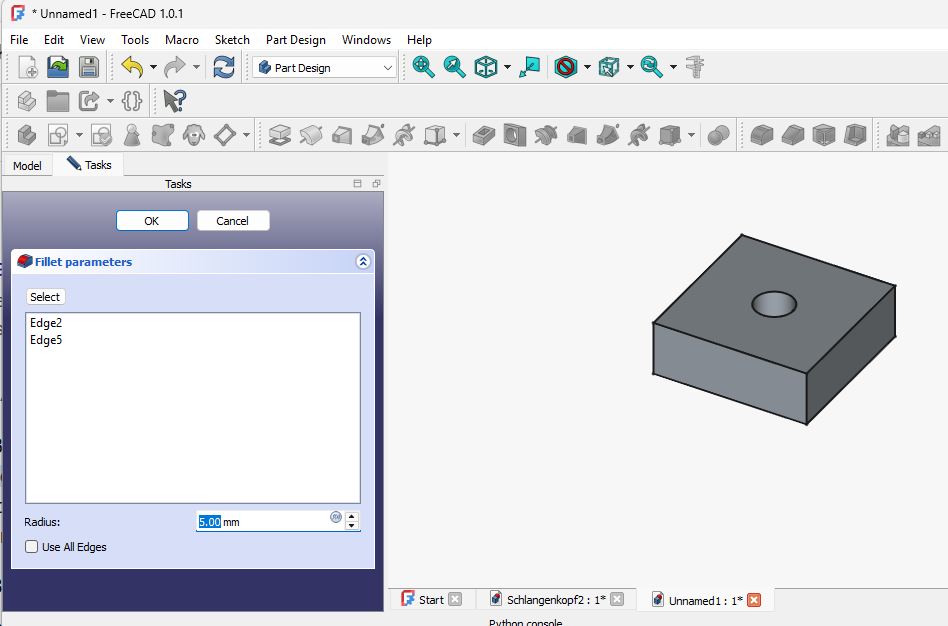Click the Measure caliper icon

click(x=696, y=67)
